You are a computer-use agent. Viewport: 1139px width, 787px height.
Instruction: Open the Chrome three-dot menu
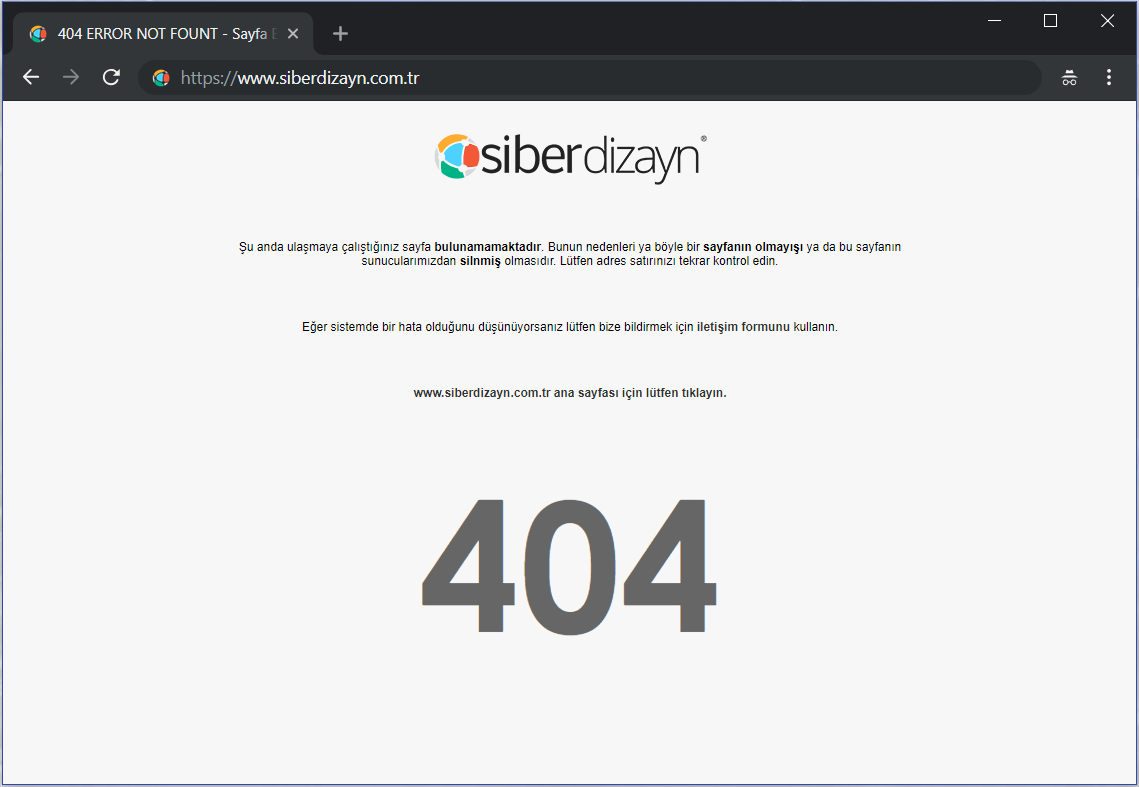(x=1109, y=77)
